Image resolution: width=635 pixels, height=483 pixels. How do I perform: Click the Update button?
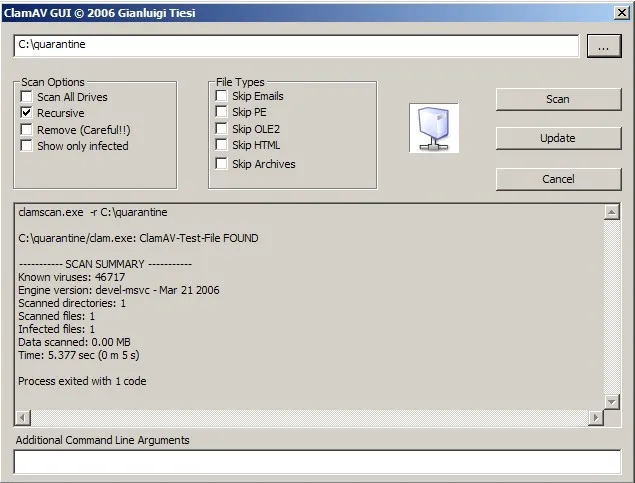click(x=558, y=138)
